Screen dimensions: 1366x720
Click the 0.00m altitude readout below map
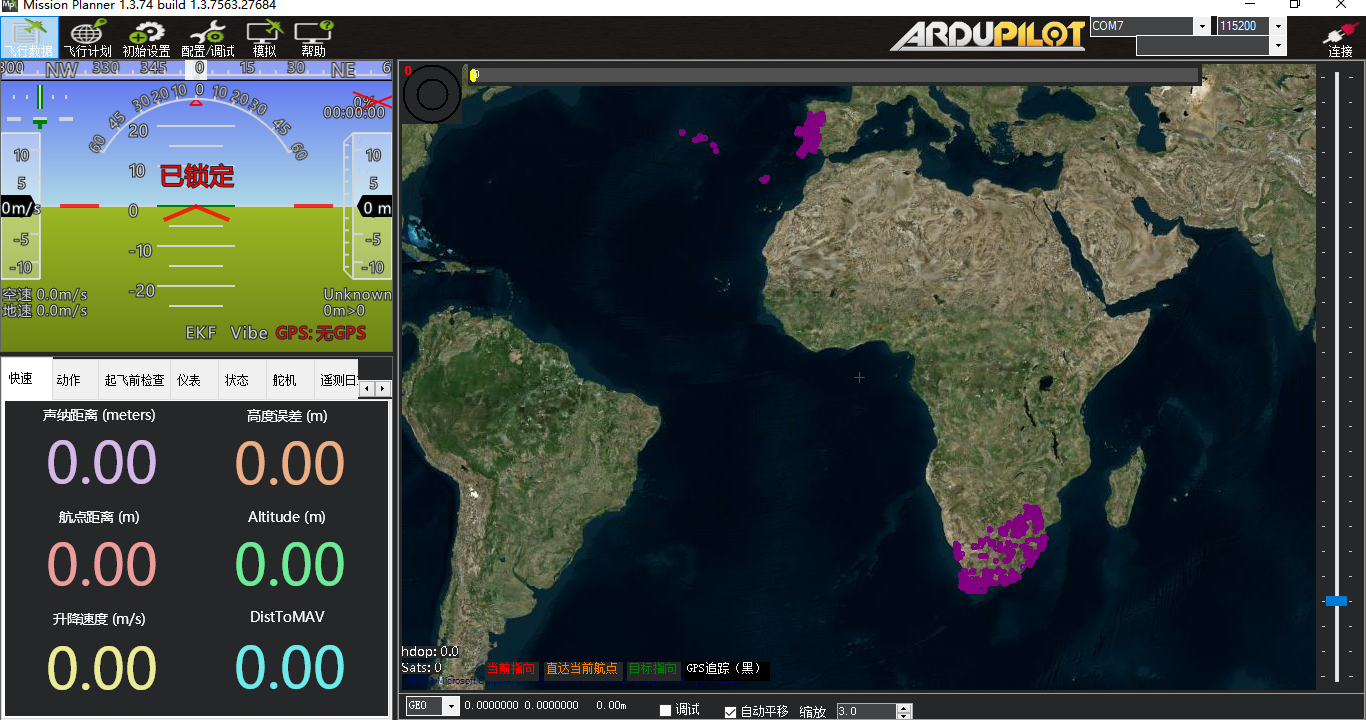tap(610, 706)
